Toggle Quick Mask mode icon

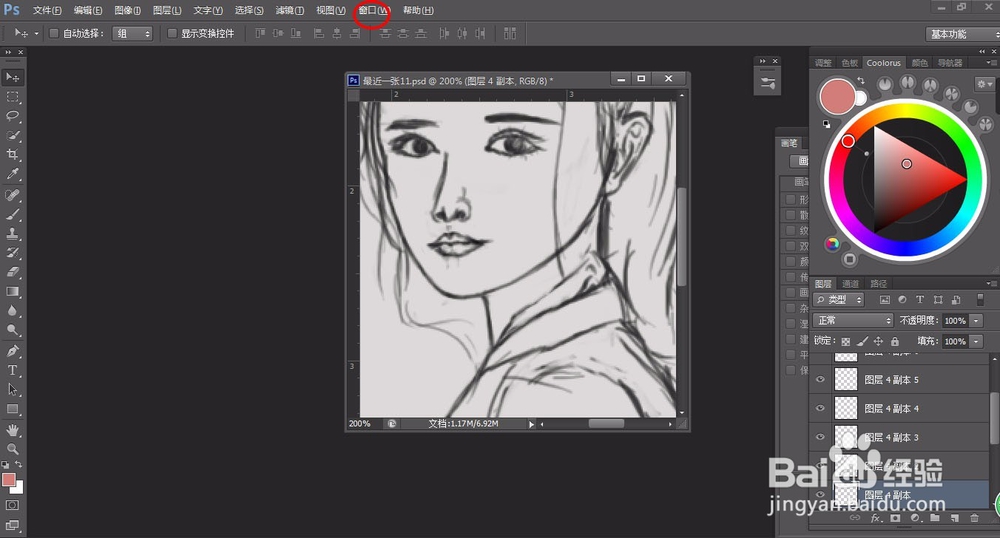tap(12, 505)
